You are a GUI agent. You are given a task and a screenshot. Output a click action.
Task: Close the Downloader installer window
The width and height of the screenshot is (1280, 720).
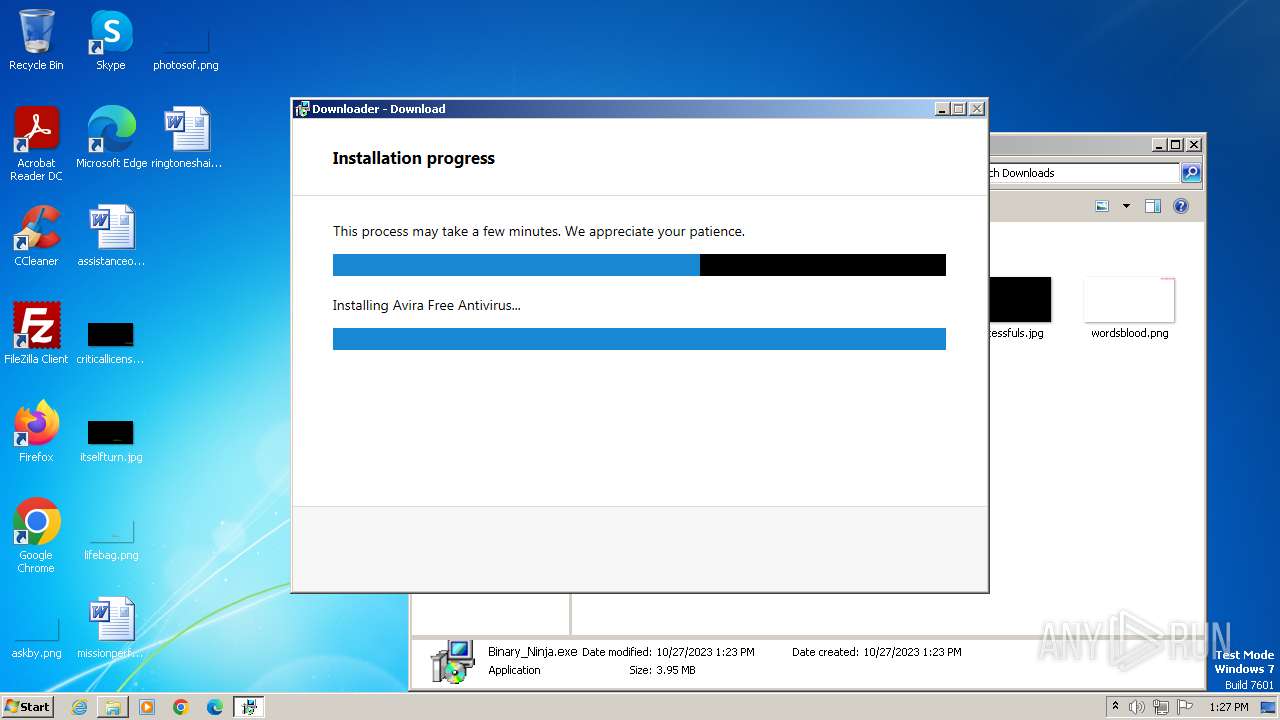point(977,109)
